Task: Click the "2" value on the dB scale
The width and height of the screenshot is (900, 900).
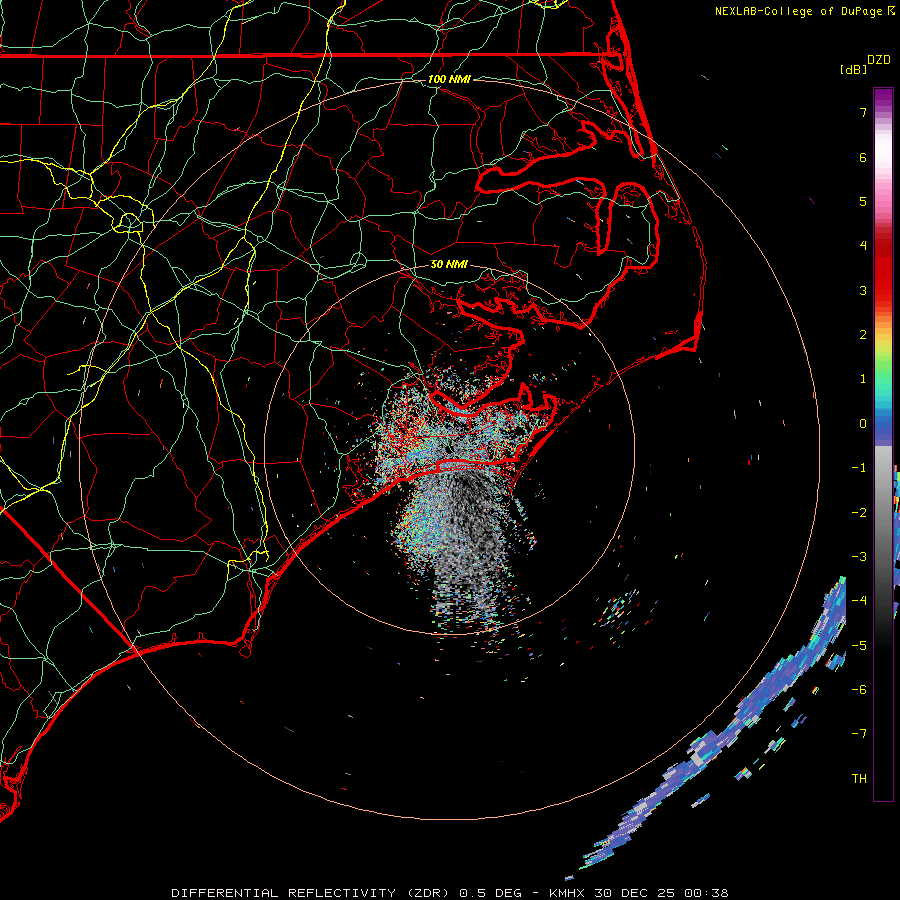Action: click(x=863, y=335)
